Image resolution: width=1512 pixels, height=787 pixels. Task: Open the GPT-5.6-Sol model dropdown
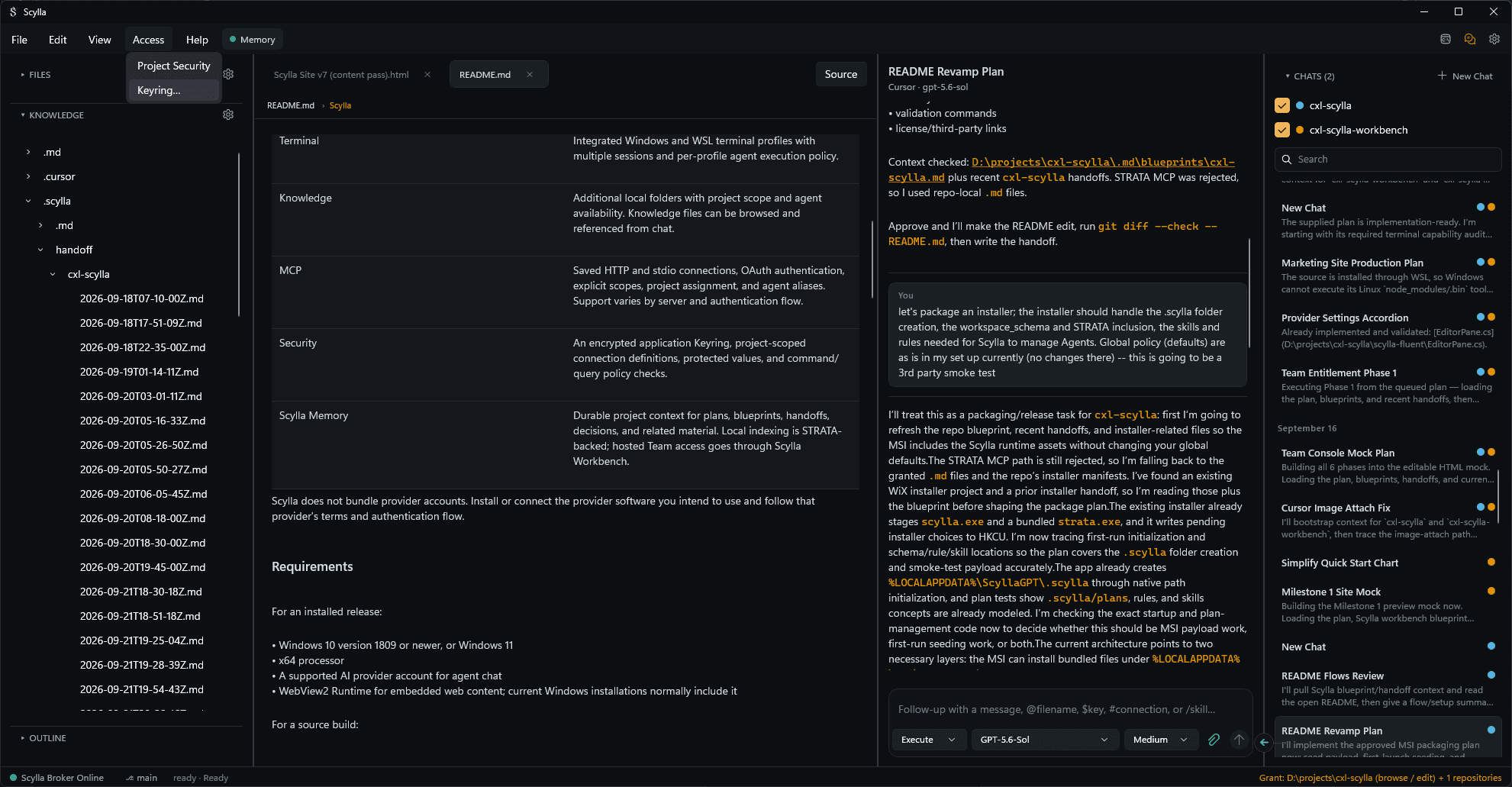click(x=1044, y=740)
